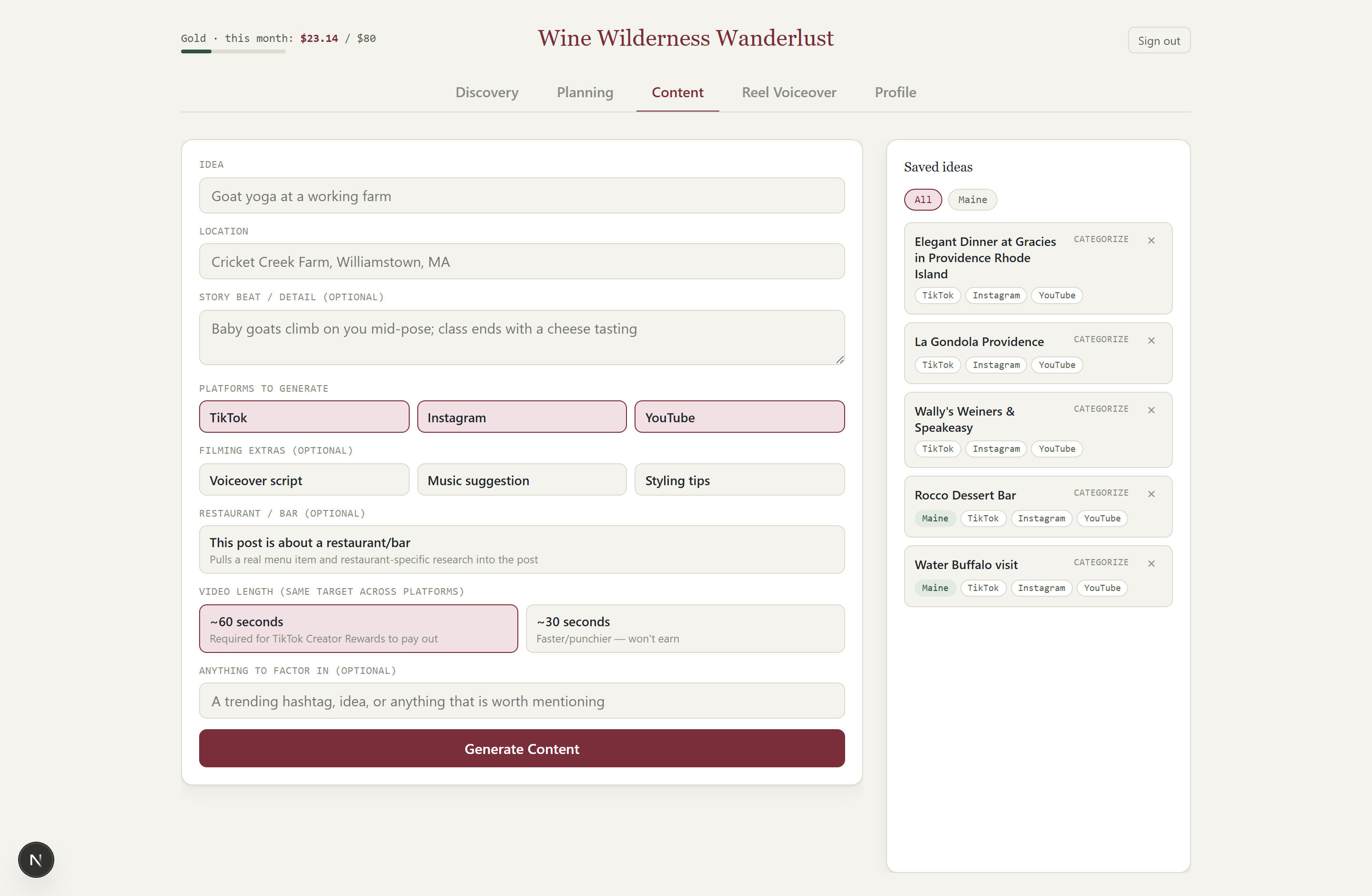1372x896 pixels.
Task: Click the Generate Content button
Action: [522, 748]
